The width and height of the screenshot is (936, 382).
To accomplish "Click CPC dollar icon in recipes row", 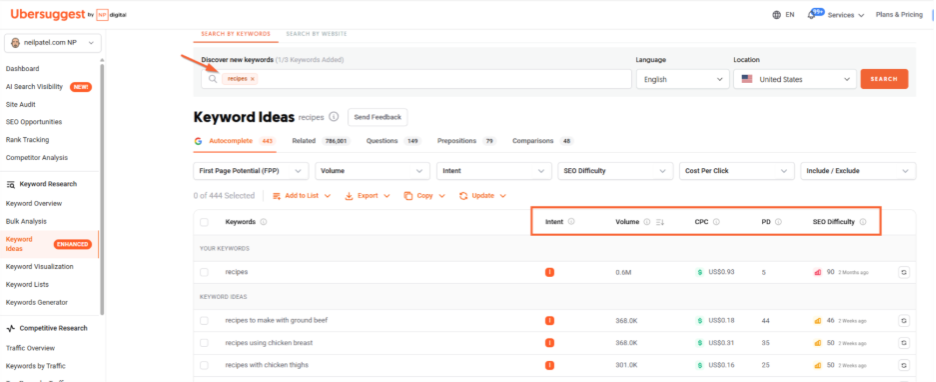I will [x=700, y=272].
